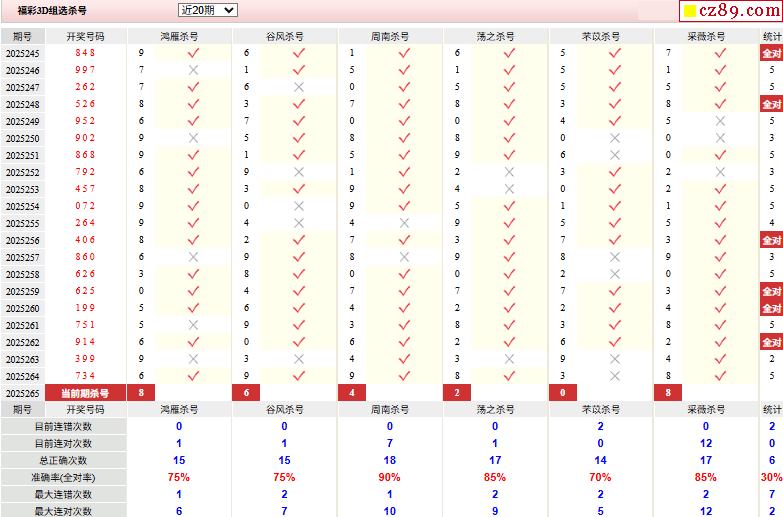783x517 pixels.
Task: Click red checkmark for 鸿雁杀号 in row 2025245
Action: point(193,53)
